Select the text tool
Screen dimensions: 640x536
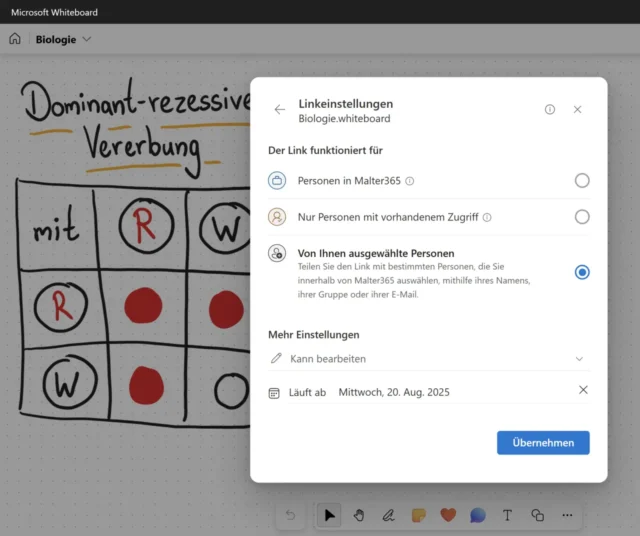click(507, 515)
